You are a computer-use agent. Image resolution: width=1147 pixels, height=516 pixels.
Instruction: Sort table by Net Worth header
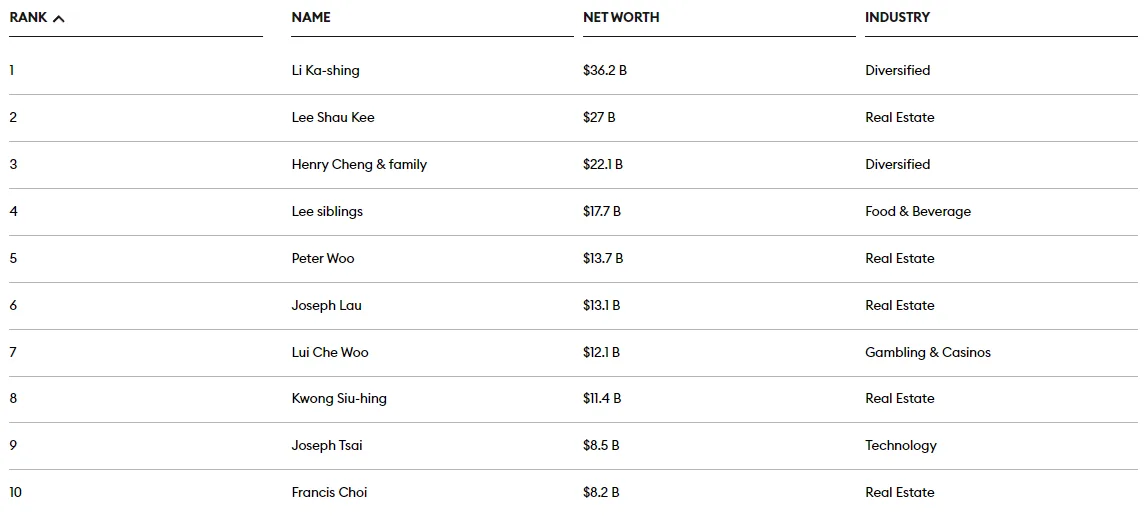(621, 17)
